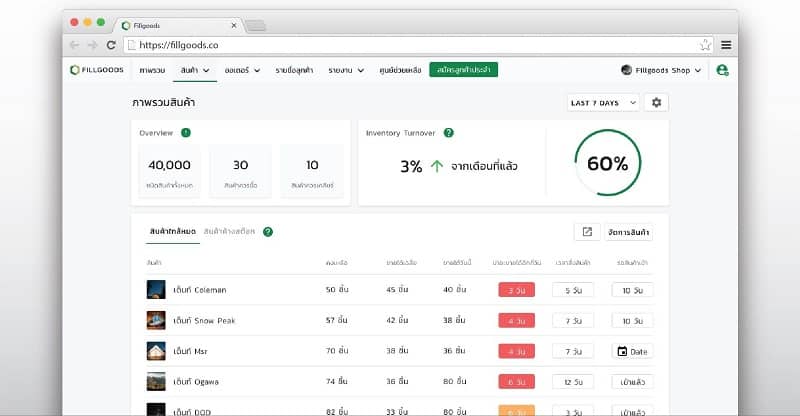Click the 30 overview card
Viewport: 800px width, 416px height.
(x=240, y=172)
